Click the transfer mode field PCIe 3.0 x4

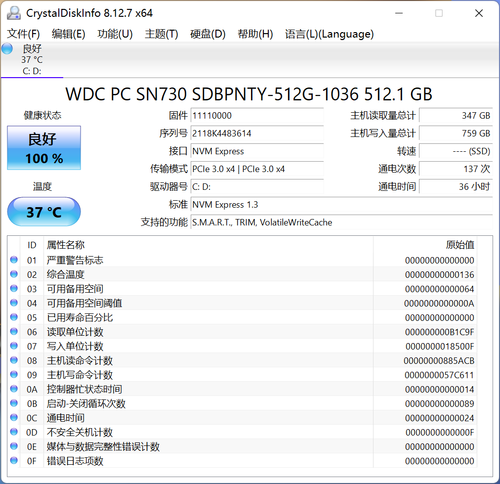coord(257,169)
